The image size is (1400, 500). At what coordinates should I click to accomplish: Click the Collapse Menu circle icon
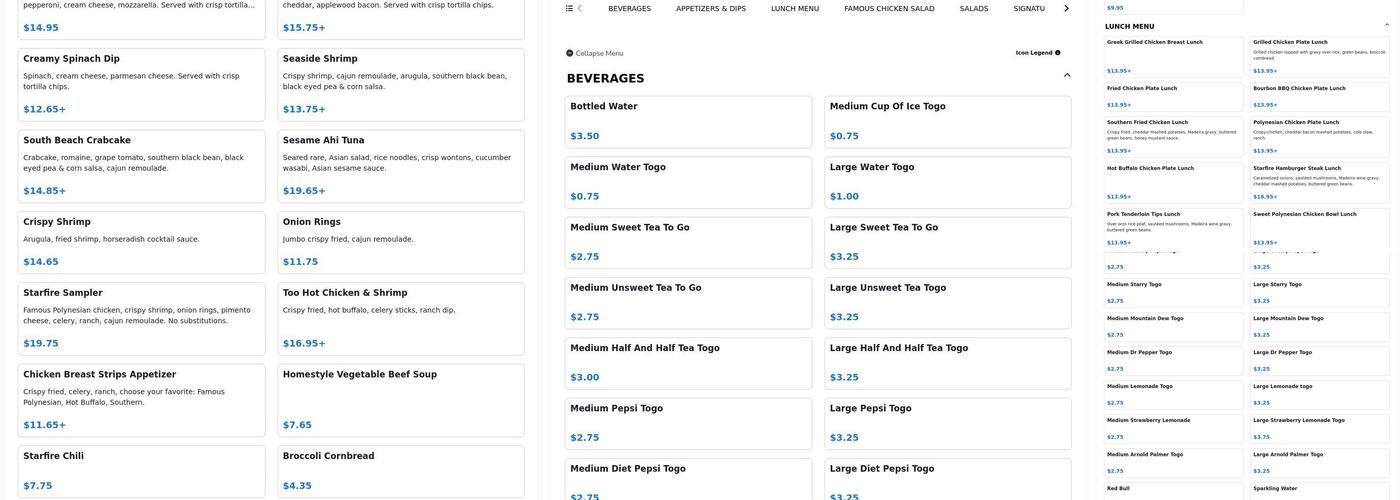pos(570,53)
